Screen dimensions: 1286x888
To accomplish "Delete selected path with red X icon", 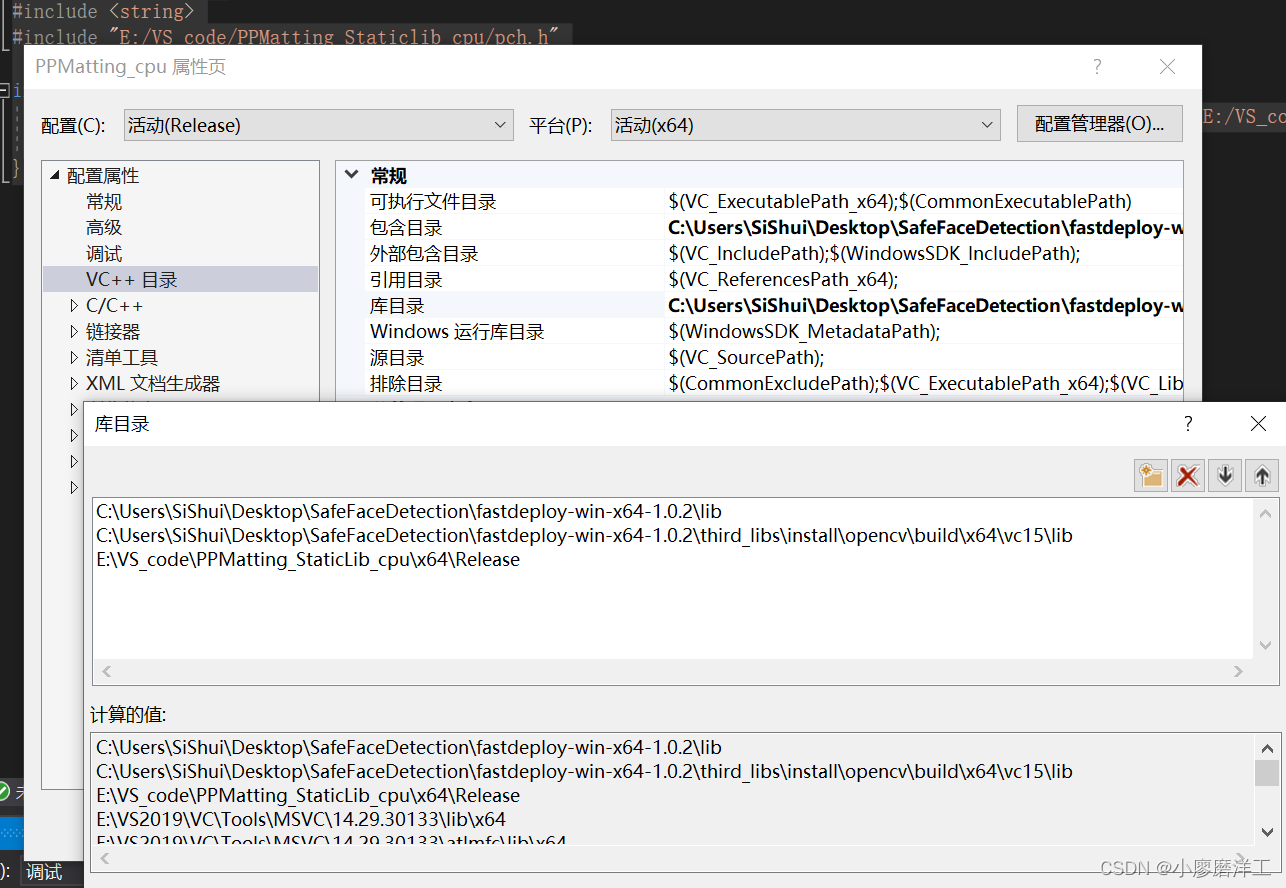I will (1188, 475).
